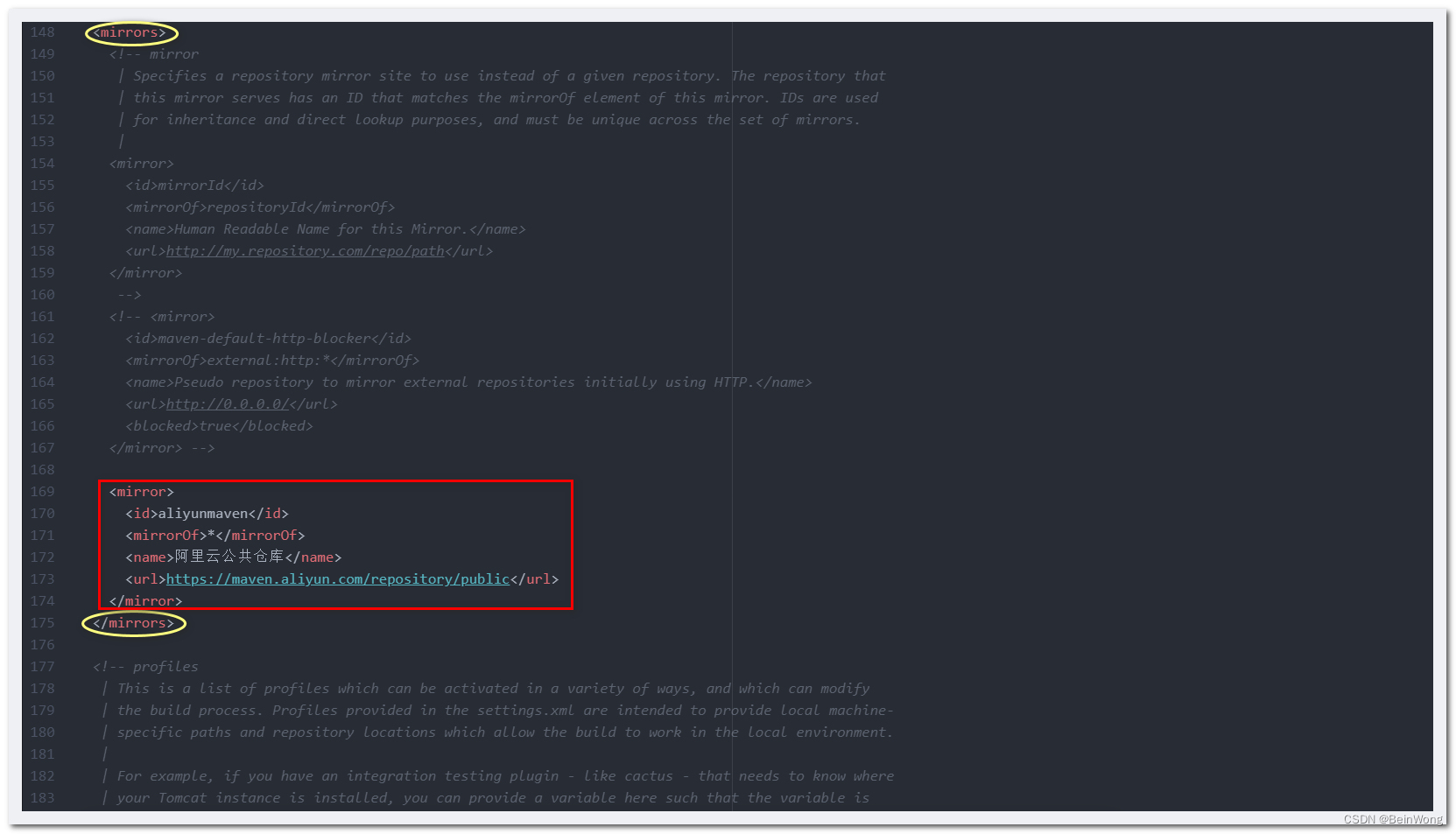1456x834 pixels.
Task: Click the 'Specifies a repository mirror site' comment
Action: (502, 76)
